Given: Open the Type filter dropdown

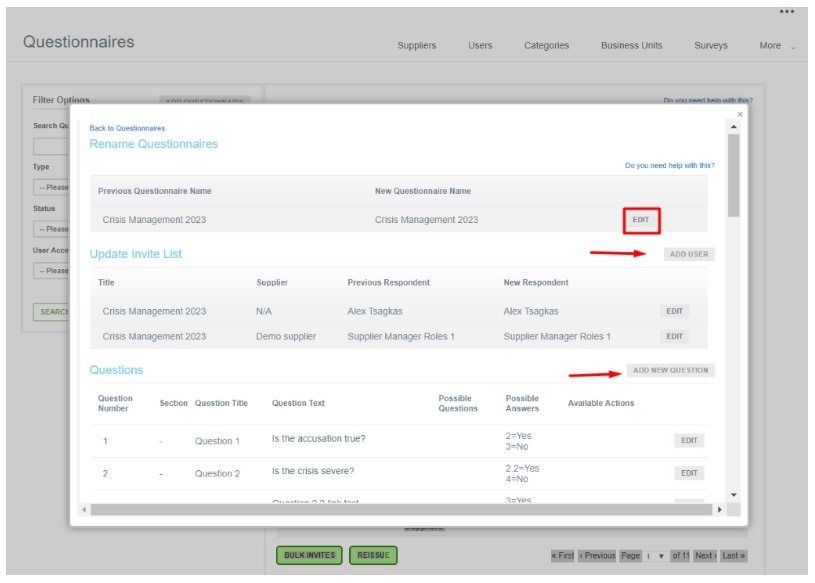Looking at the screenshot, I should pos(52,187).
